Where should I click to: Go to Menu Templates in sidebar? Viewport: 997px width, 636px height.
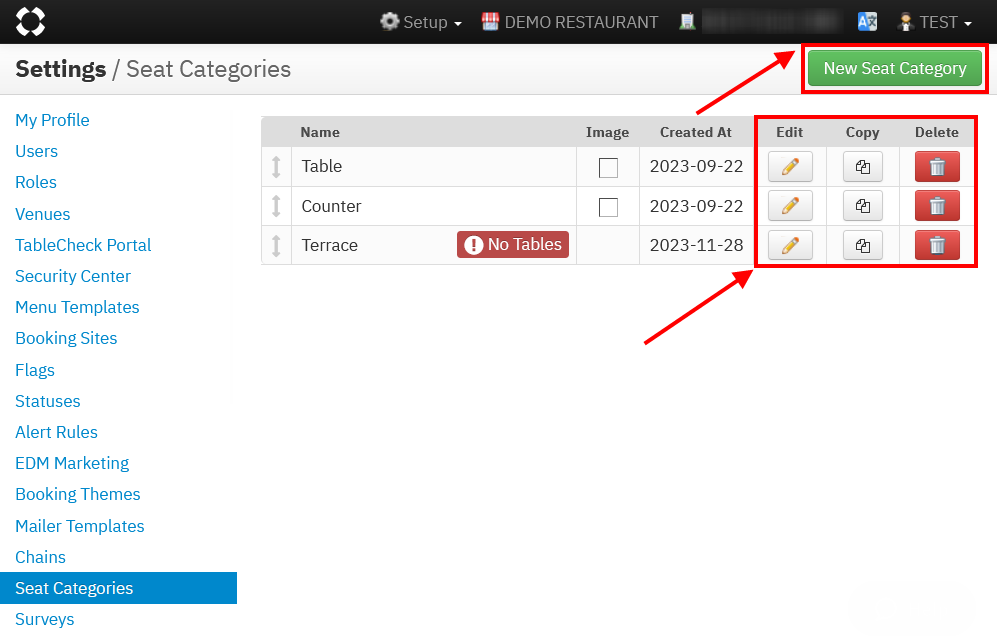(x=77, y=307)
